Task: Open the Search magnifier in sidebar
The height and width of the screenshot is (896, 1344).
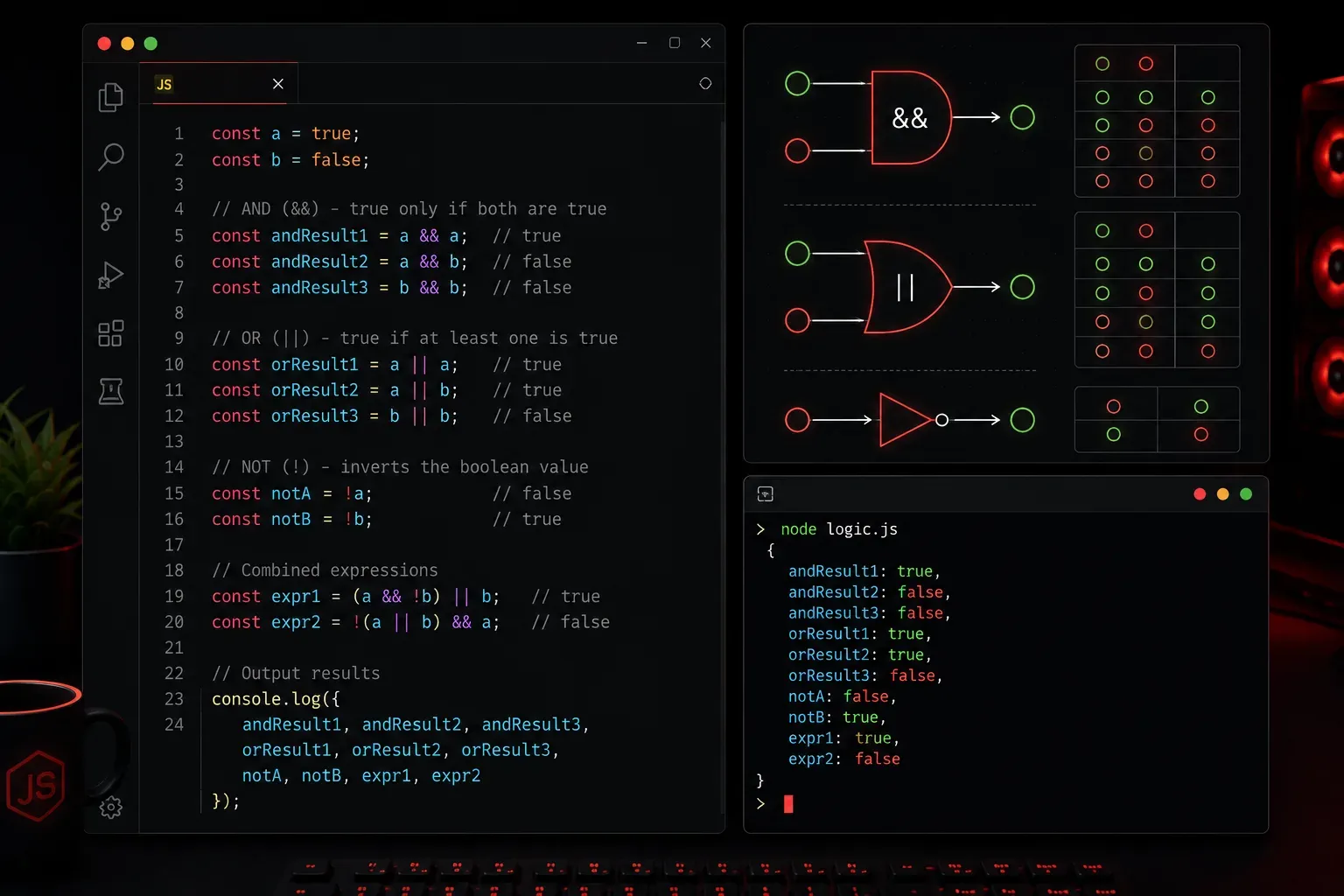Action: [x=111, y=157]
